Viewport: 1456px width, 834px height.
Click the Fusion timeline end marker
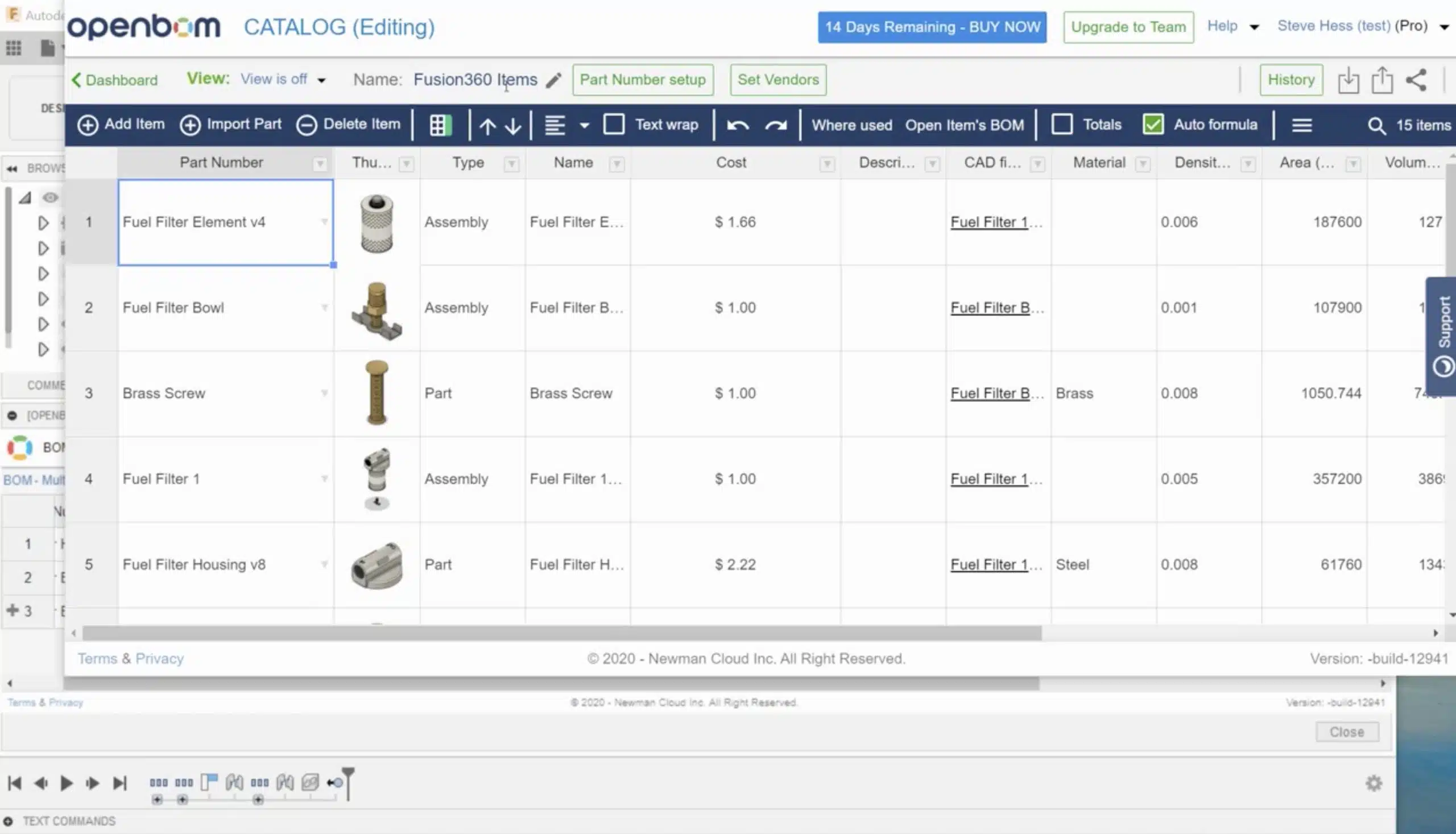(348, 783)
